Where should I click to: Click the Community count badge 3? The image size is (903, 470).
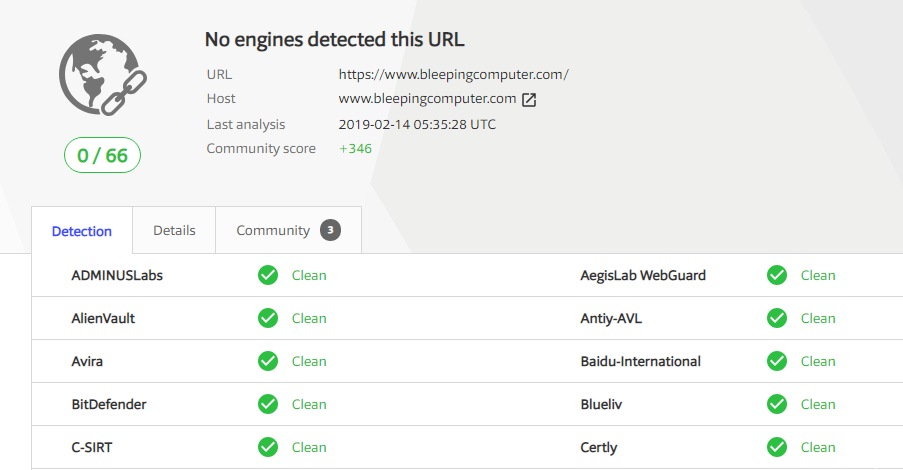tap(331, 230)
